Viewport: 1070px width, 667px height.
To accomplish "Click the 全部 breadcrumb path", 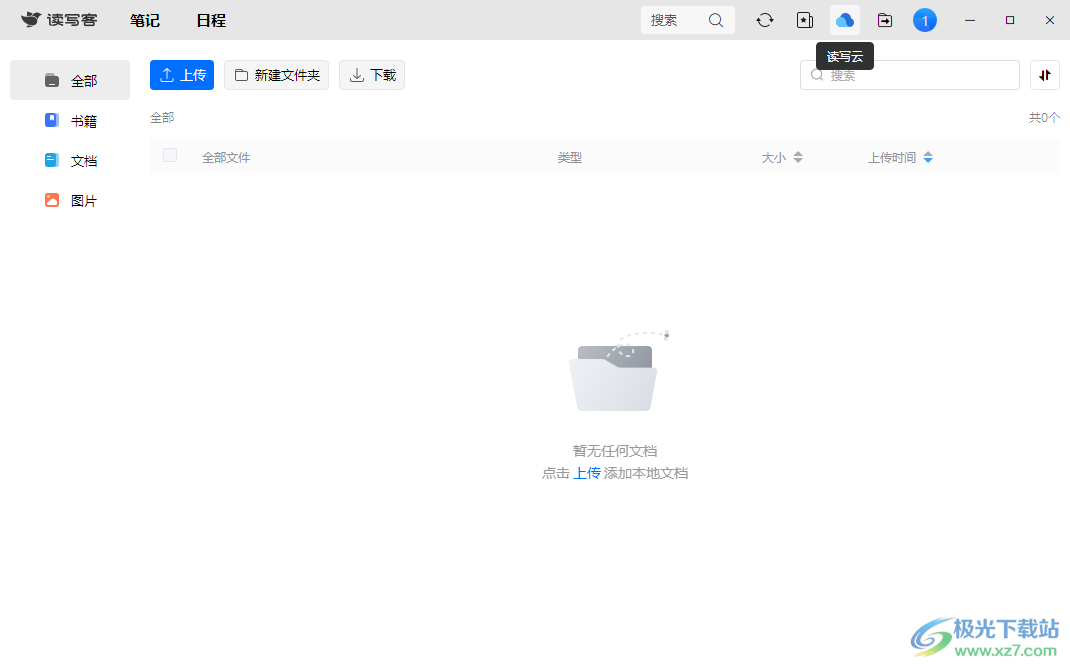I will (x=162, y=117).
